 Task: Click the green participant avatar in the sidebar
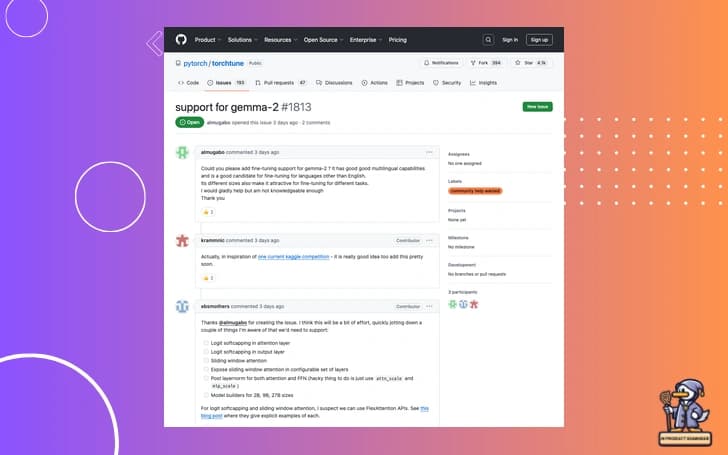tap(453, 304)
